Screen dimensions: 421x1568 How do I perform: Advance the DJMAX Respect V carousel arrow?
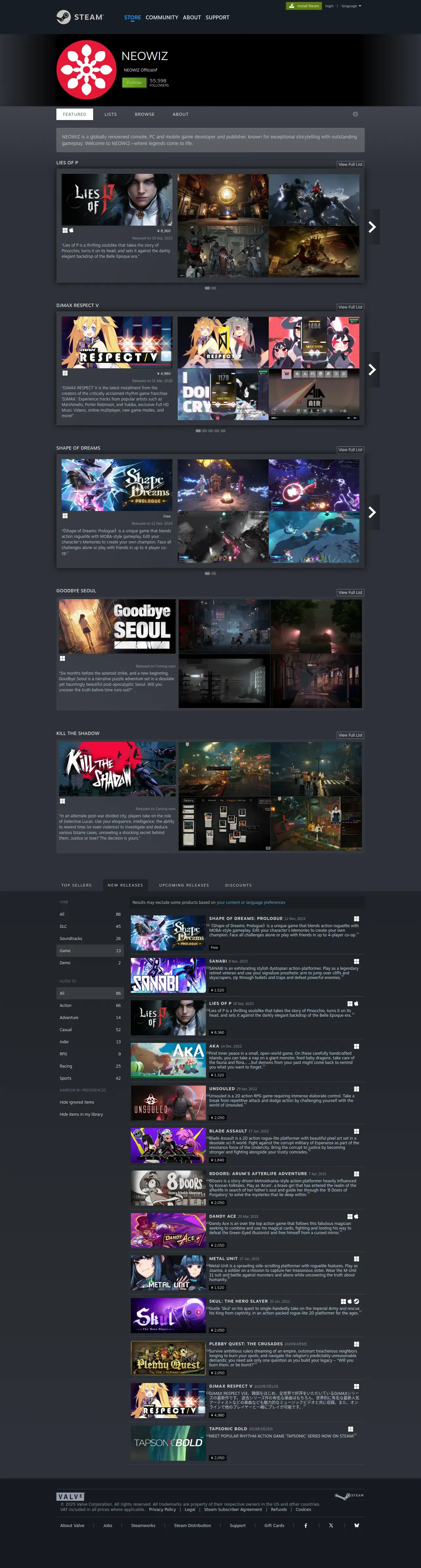372,370
